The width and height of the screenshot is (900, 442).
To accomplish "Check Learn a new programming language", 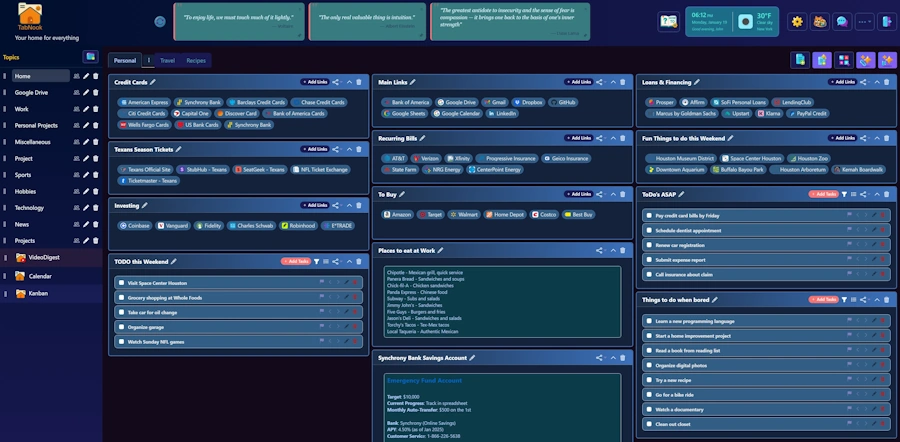I will [649, 321].
